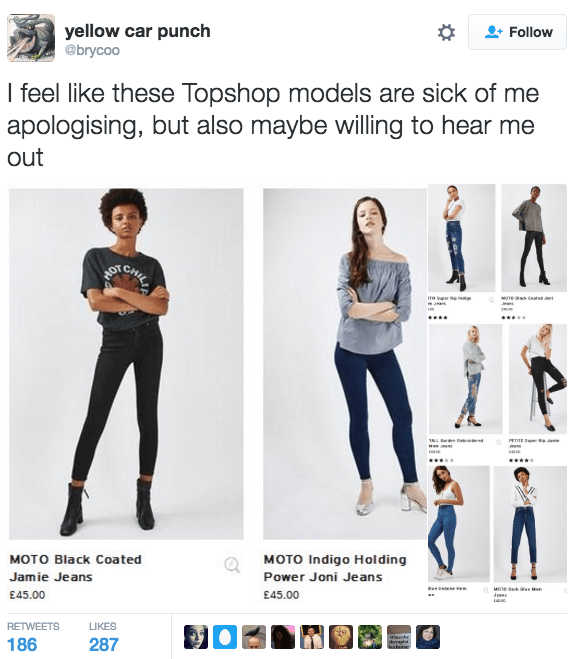Screen dimensions: 588x659
Task: Open the yellow car punch profile avatar
Action: [31, 38]
